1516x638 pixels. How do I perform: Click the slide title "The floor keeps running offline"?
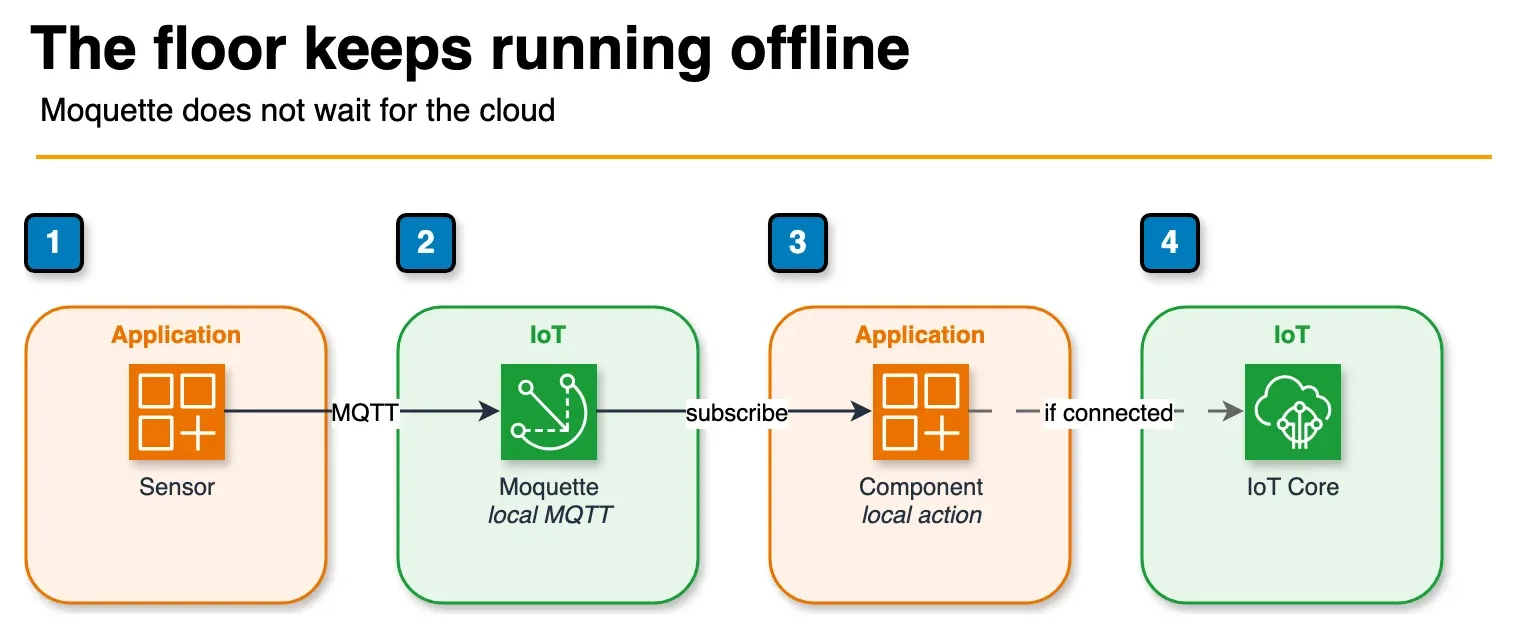coord(471,48)
